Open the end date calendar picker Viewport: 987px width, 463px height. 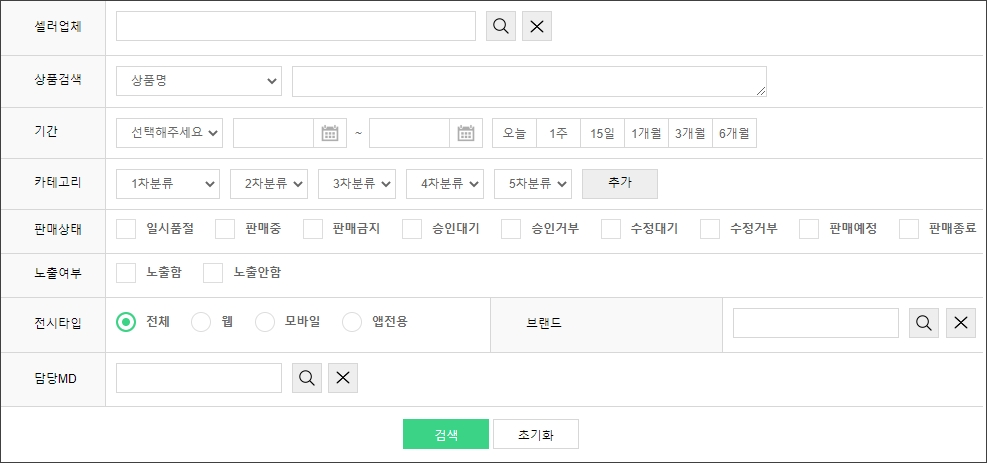coord(465,133)
